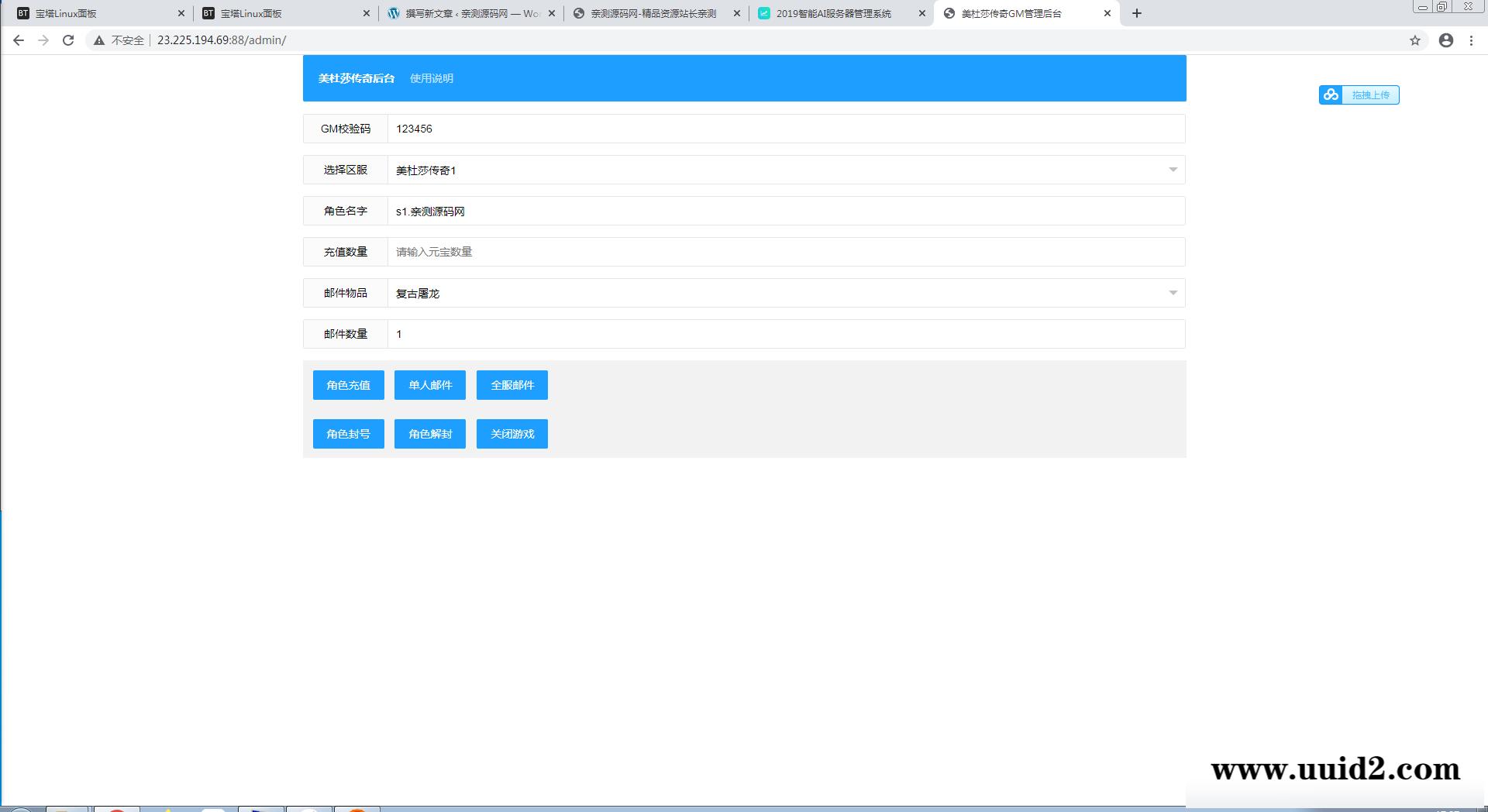1488x812 pixels.
Task: Click the browser back arrow icon
Action: click(x=19, y=40)
